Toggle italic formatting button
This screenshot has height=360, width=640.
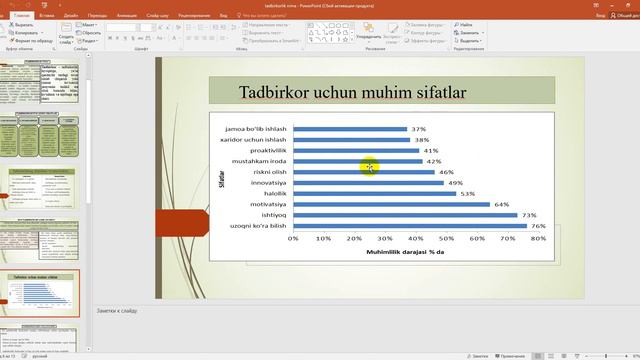(x=118, y=38)
